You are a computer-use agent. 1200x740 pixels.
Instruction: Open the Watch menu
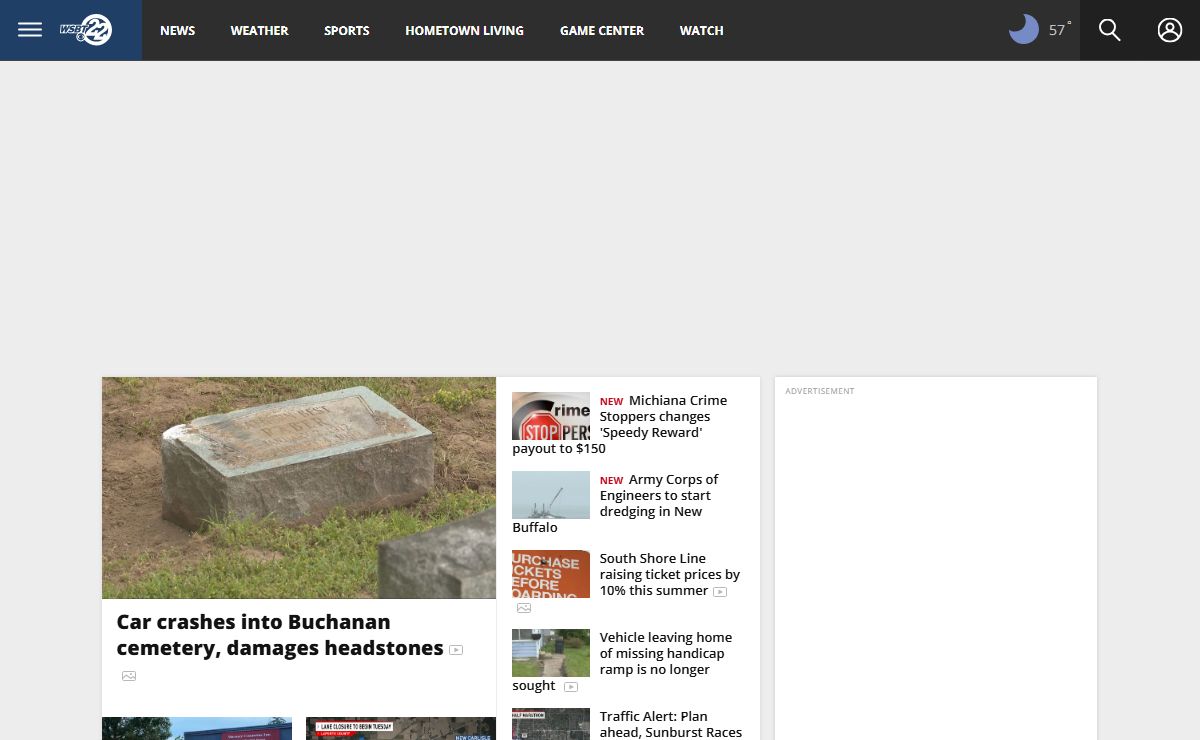702,30
